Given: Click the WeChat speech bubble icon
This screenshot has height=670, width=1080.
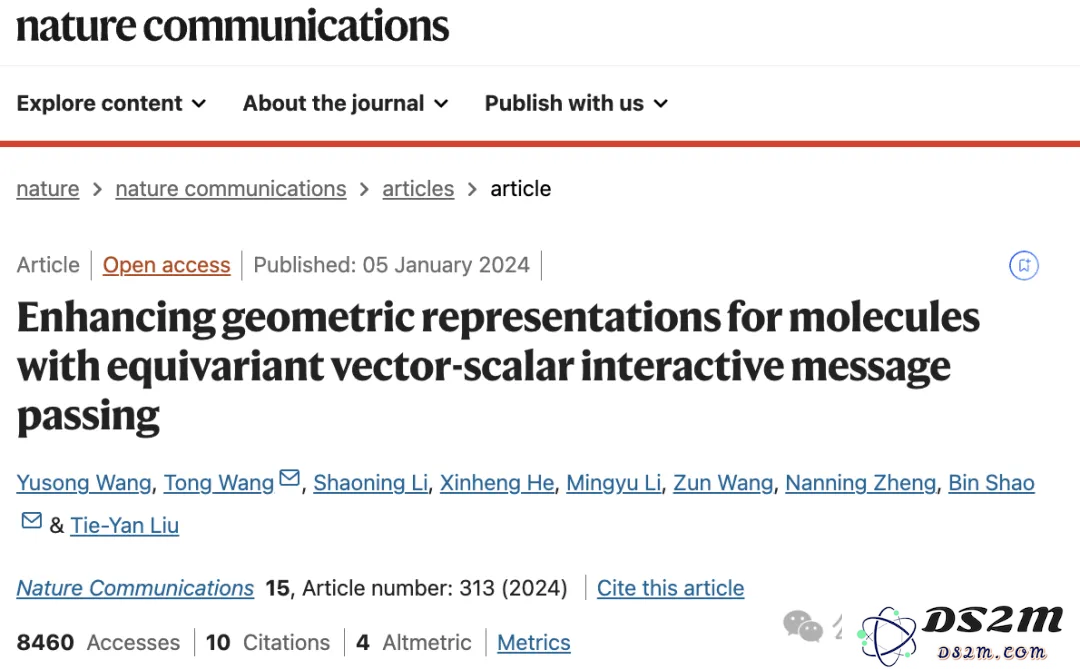Looking at the screenshot, I should 803,626.
